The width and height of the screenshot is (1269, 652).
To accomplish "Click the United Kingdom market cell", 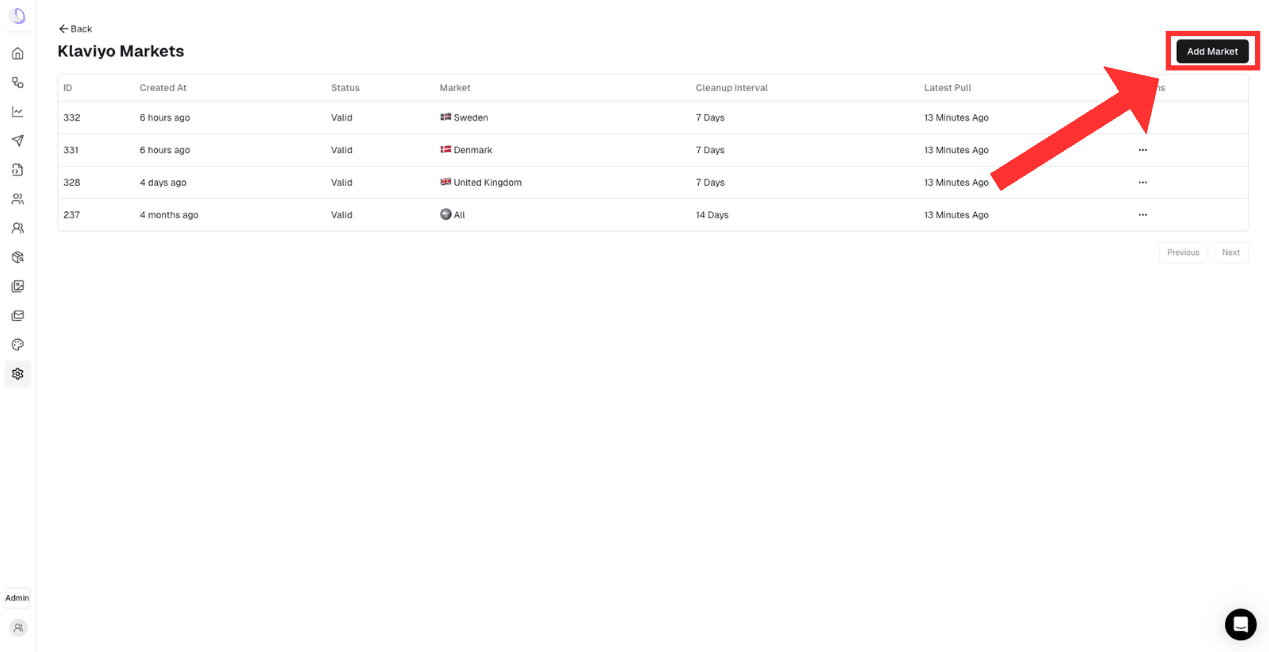I will [481, 183].
